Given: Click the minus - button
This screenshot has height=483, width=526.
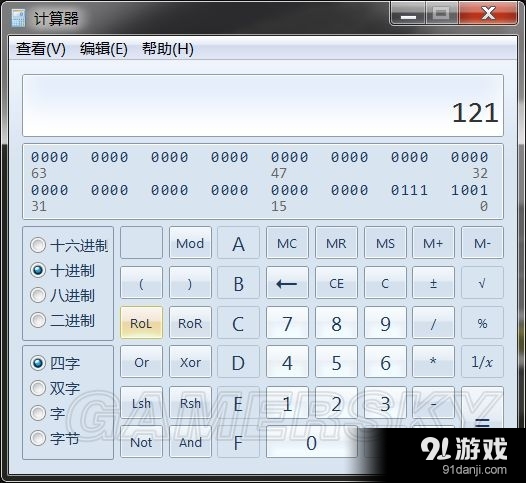Looking at the screenshot, I should 433,402.
